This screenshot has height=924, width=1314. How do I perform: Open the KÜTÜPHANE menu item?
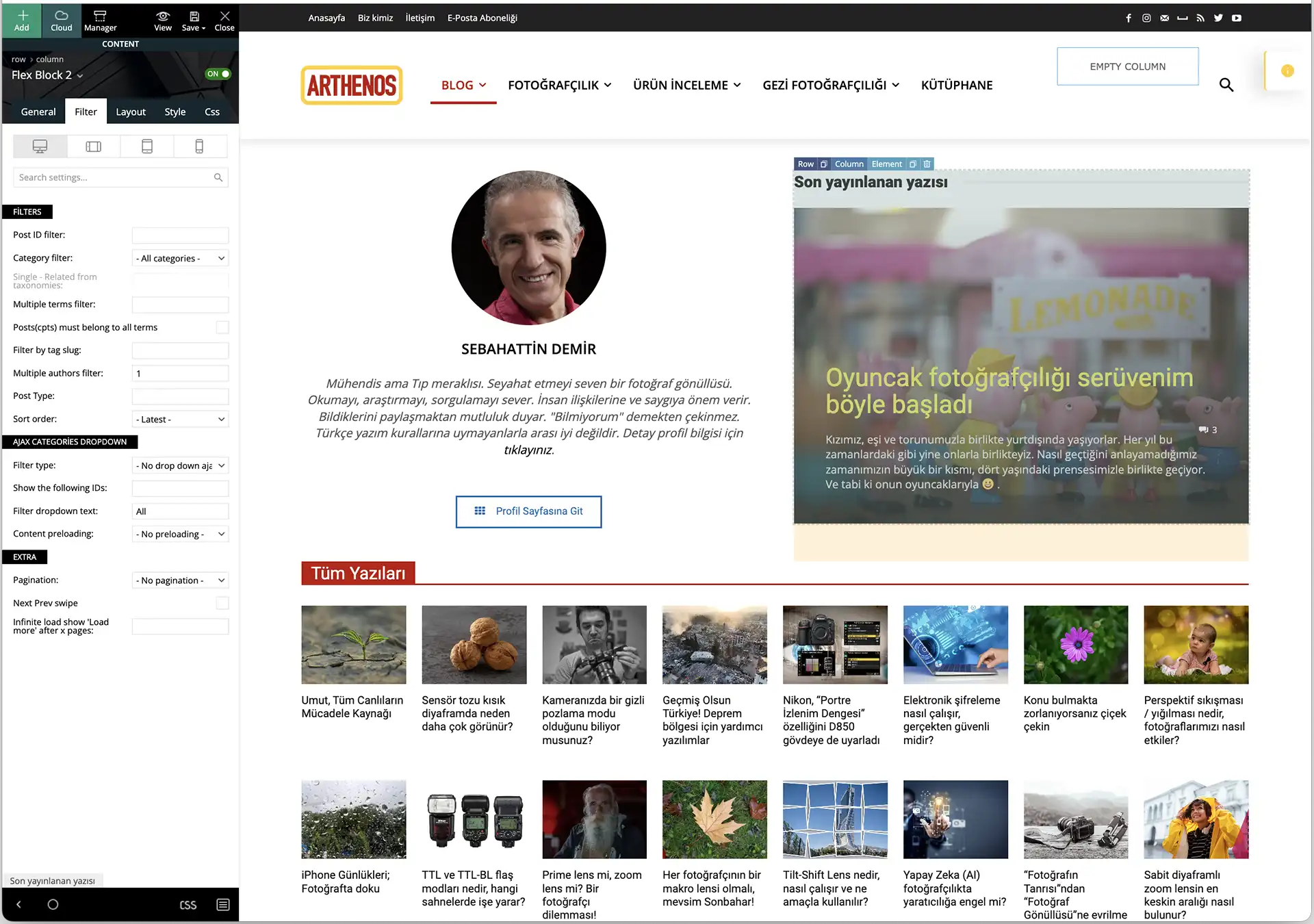tap(957, 86)
